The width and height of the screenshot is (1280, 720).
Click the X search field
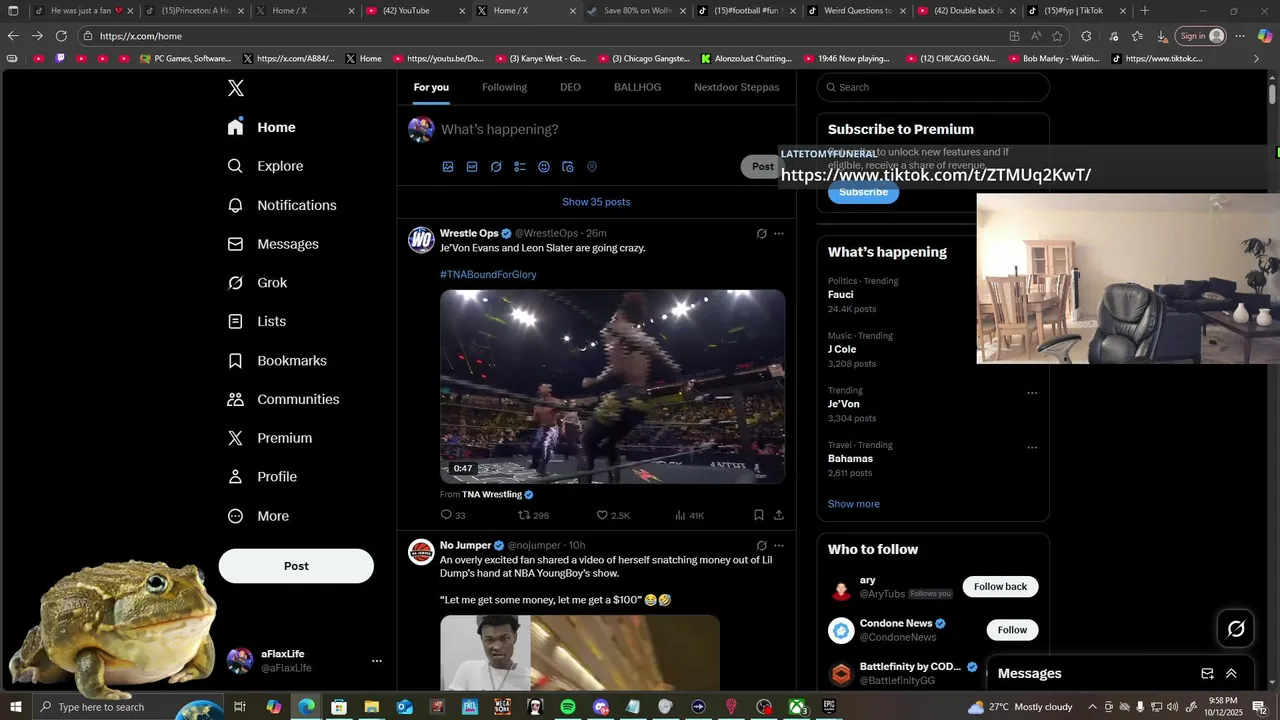933,87
